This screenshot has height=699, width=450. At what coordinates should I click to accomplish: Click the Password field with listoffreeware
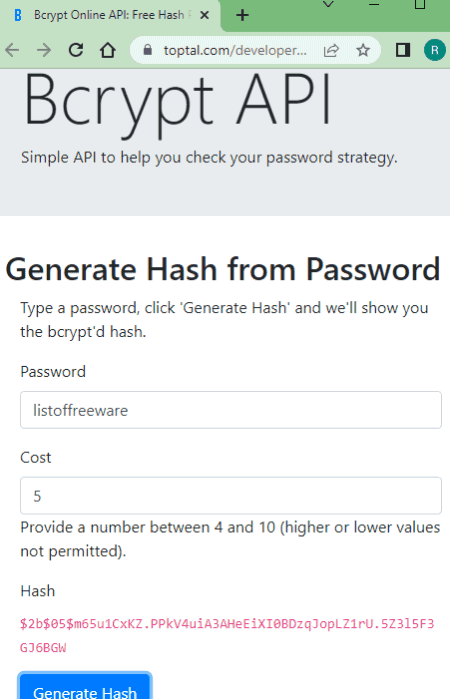[x=231, y=410]
